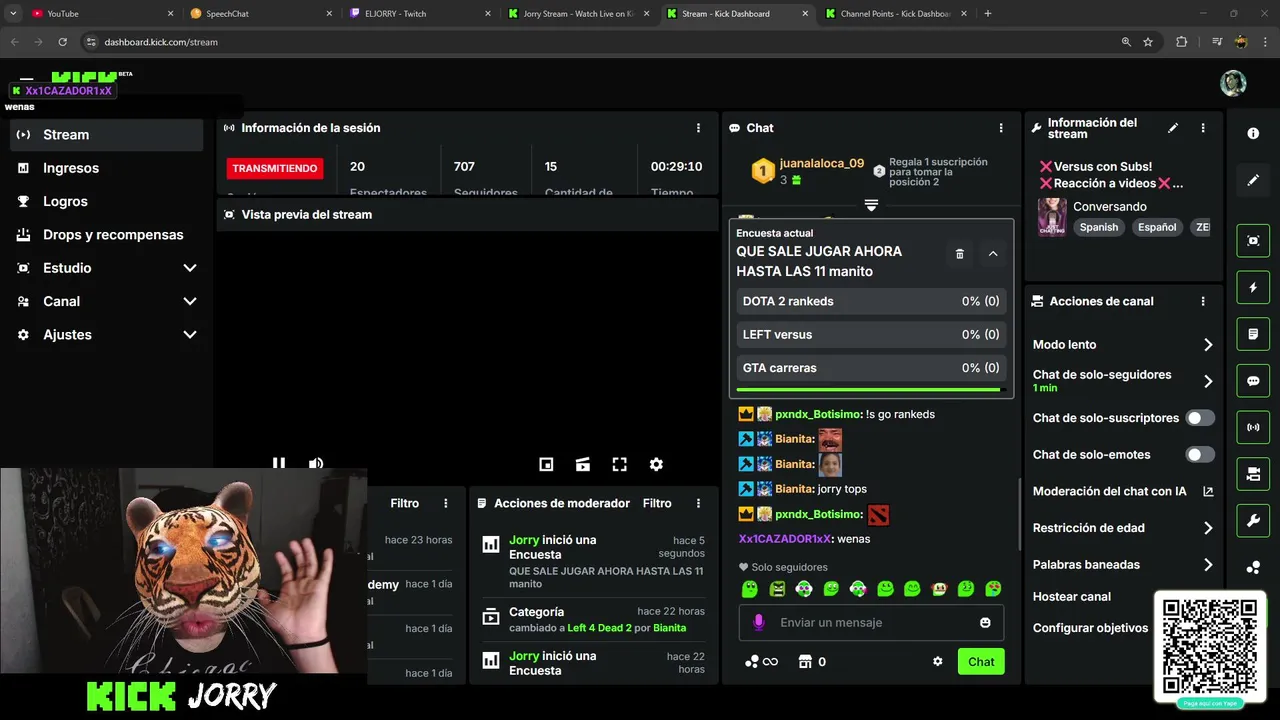1280x720 pixels.
Task: Open Ingresos in left sidebar
Action: 106,168
